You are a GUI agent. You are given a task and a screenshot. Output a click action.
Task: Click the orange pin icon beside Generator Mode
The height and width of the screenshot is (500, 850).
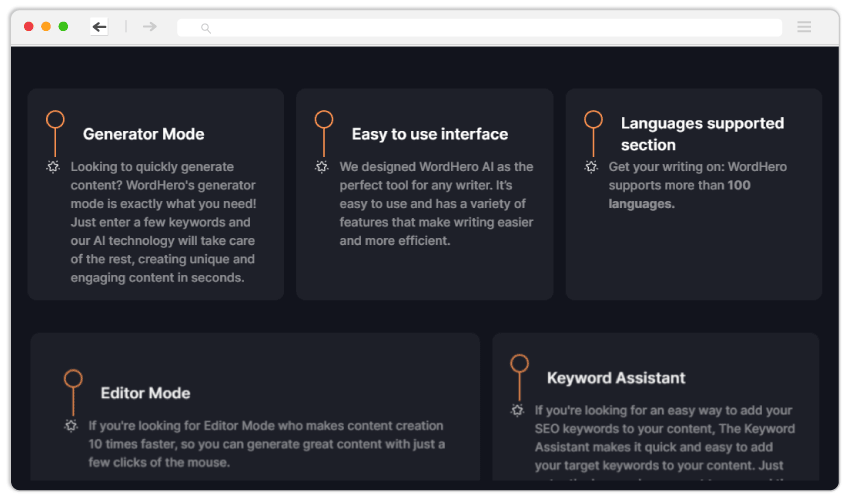(x=55, y=133)
